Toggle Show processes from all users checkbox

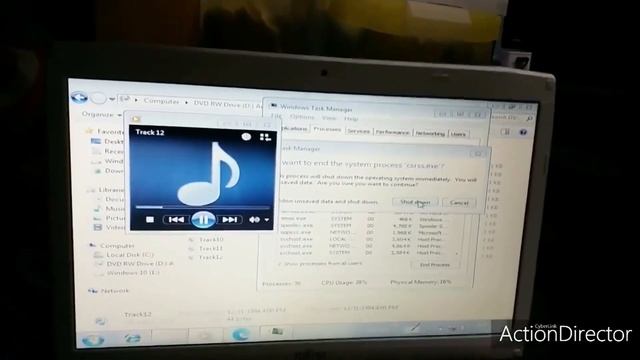click(280, 264)
